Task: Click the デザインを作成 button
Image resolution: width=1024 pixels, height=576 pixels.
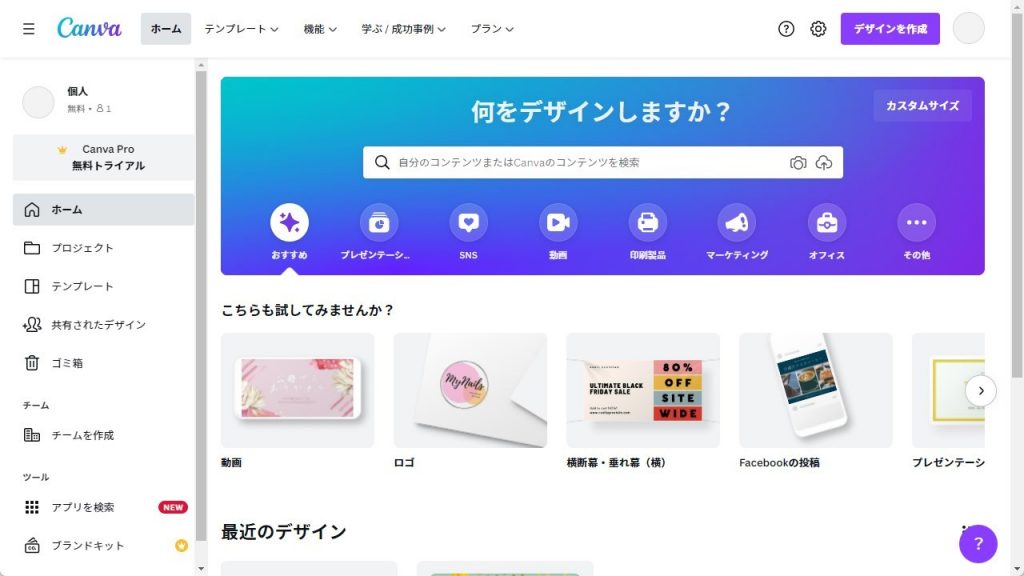Action: [890, 29]
